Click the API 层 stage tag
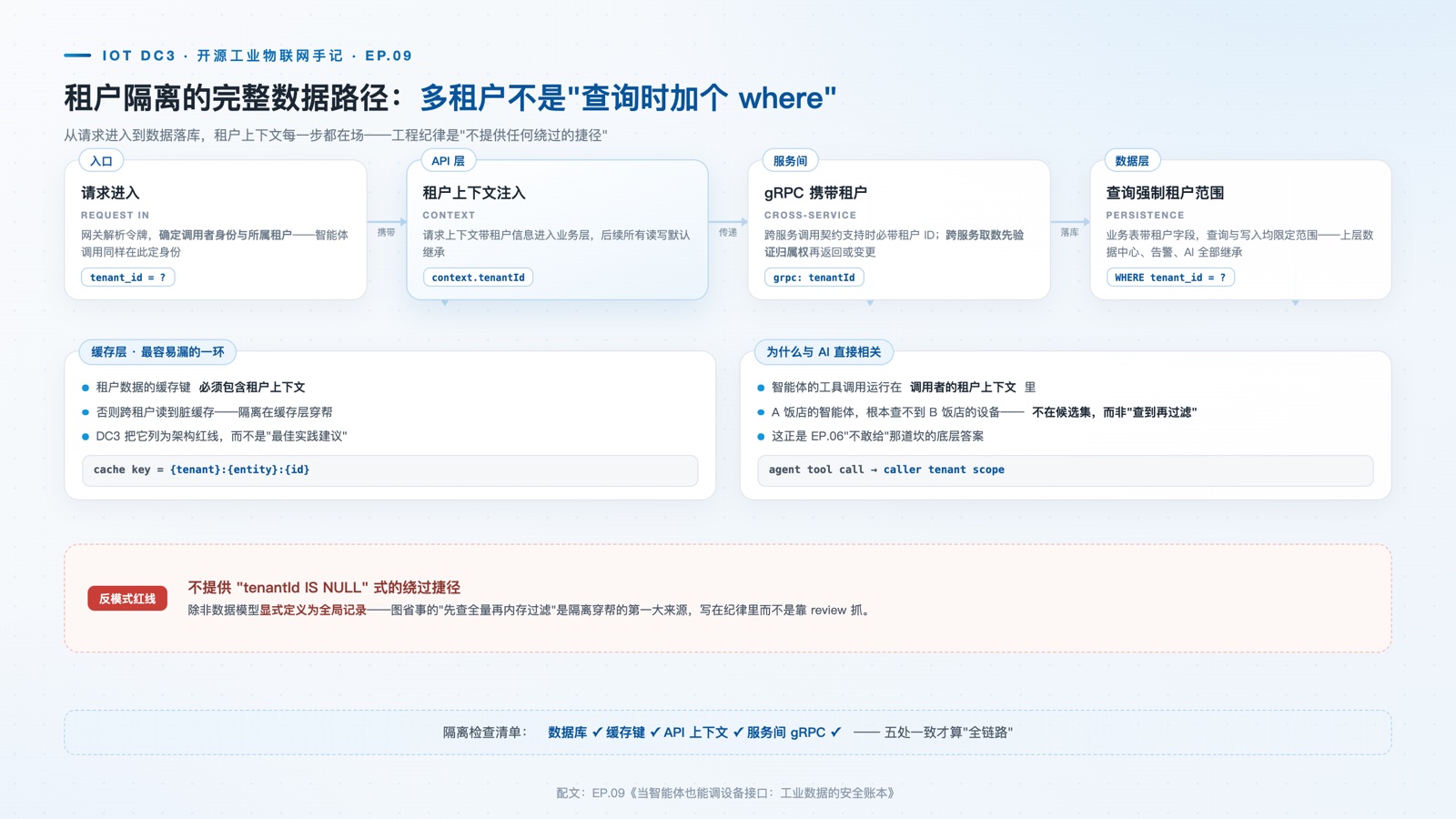The width and height of the screenshot is (1456, 819). 448,161
